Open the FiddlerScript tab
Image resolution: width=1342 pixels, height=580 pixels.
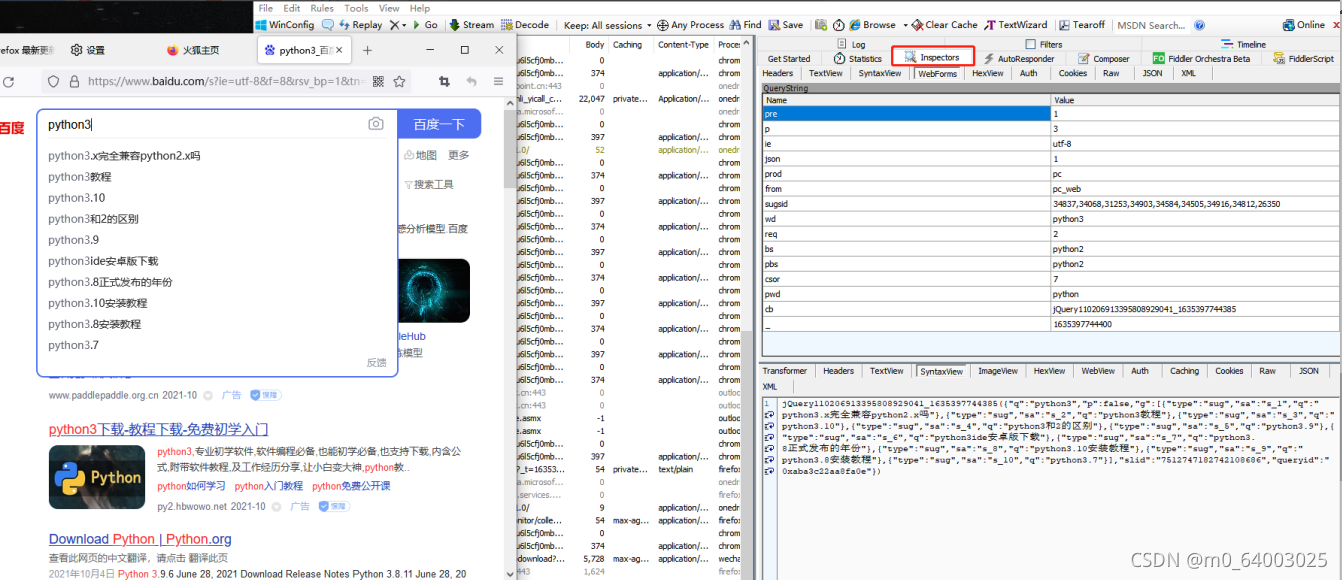(1304, 59)
